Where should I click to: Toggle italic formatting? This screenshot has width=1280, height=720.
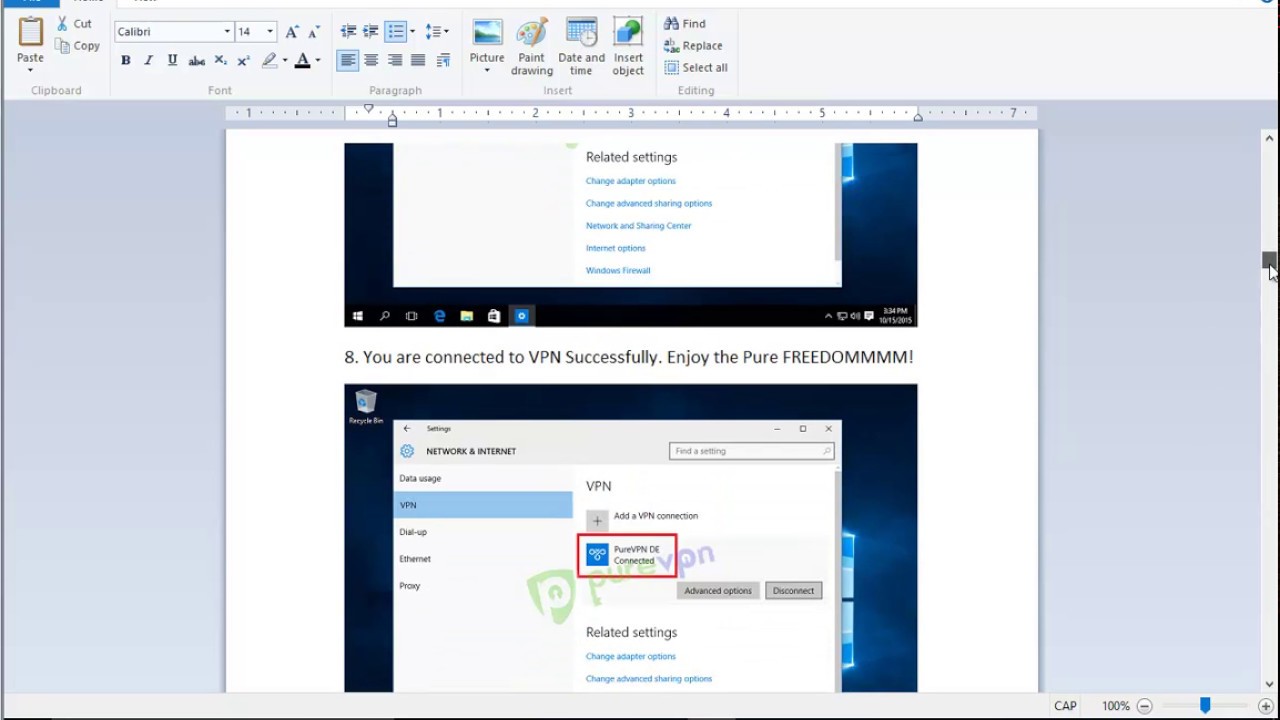[149, 61]
